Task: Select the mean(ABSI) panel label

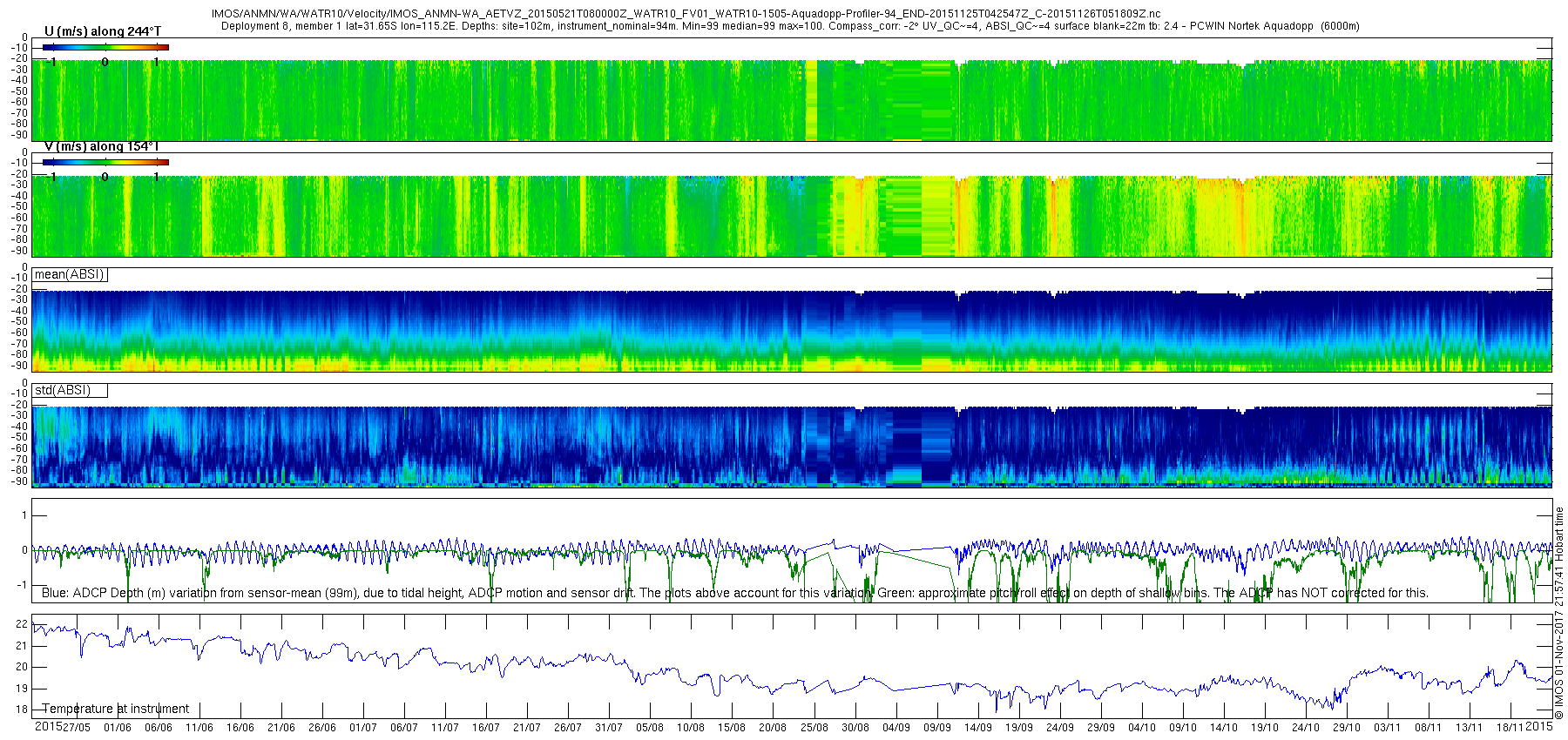Action: [x=70, y=274]
